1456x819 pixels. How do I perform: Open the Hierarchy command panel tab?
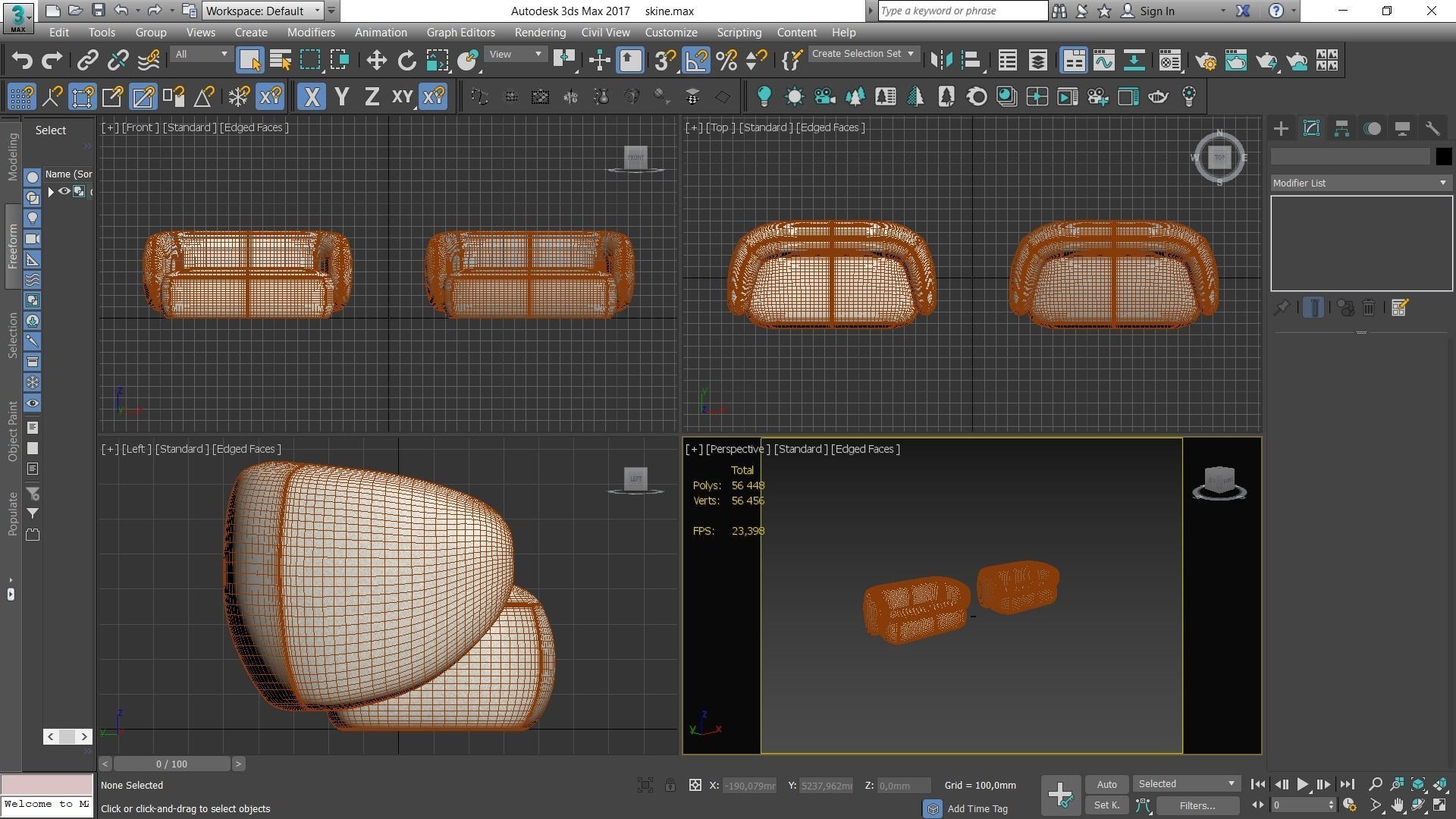1341,128
